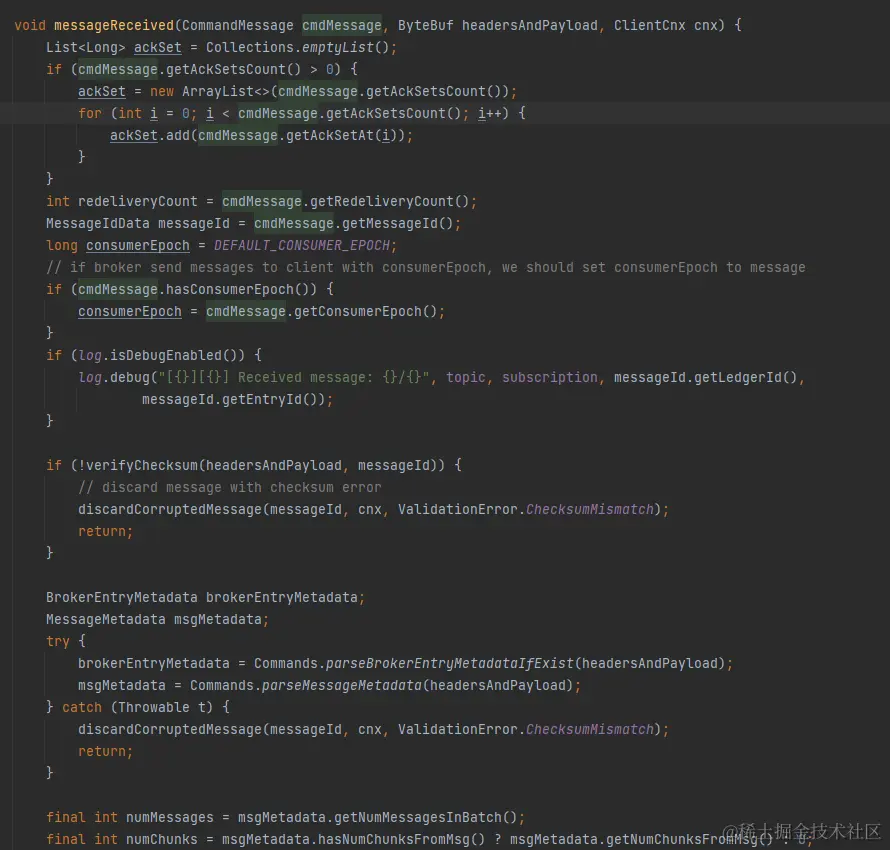Click the Collections.emptyList() call

coord(297,48)
